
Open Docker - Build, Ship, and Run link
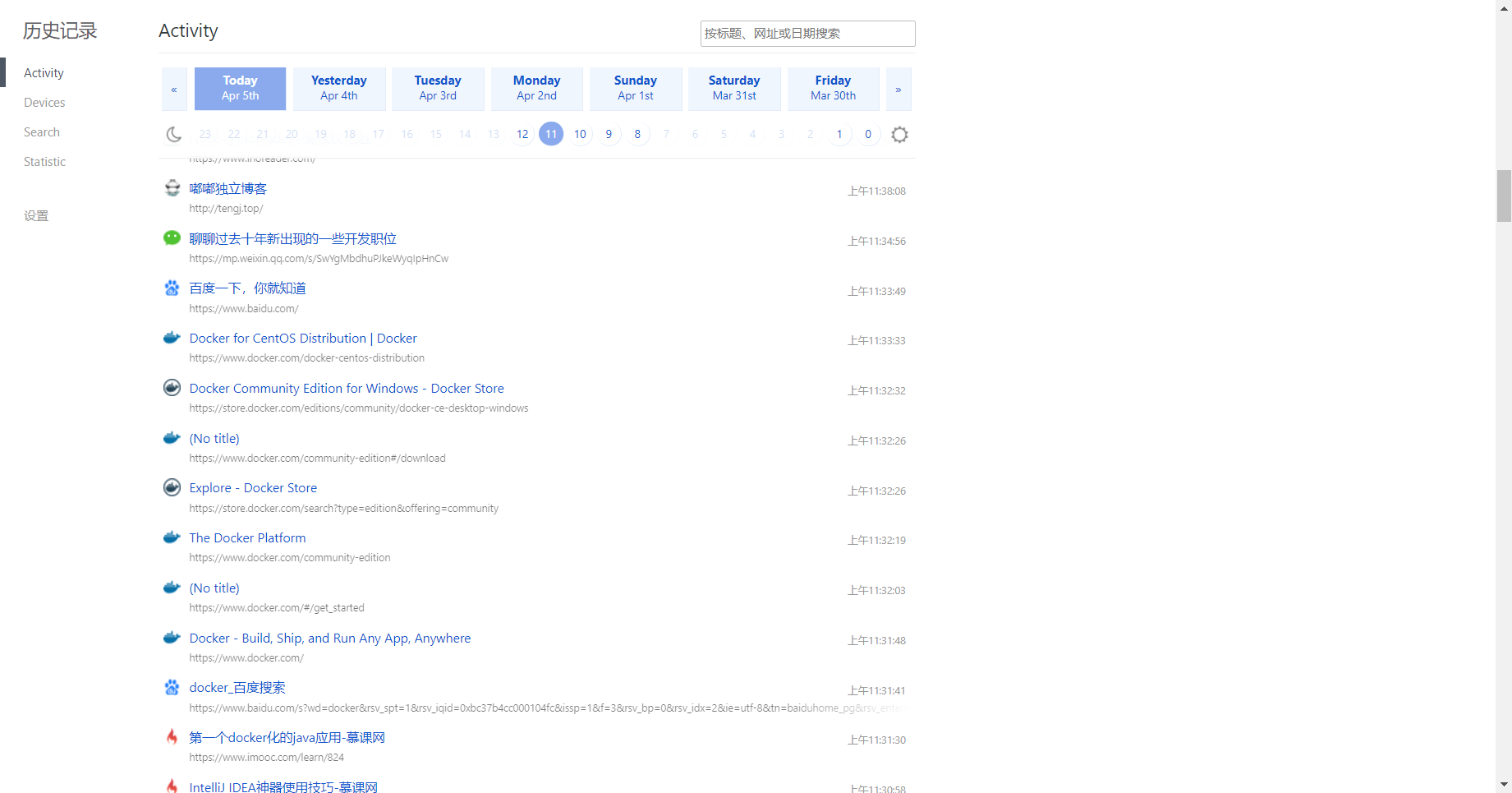click(x=330, y=639)
